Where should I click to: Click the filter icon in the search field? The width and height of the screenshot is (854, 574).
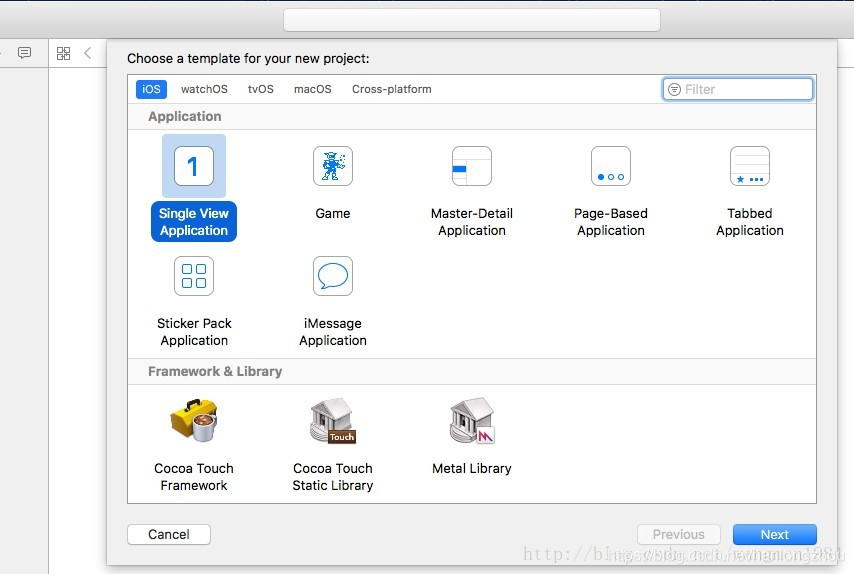(x=674, y=89)
